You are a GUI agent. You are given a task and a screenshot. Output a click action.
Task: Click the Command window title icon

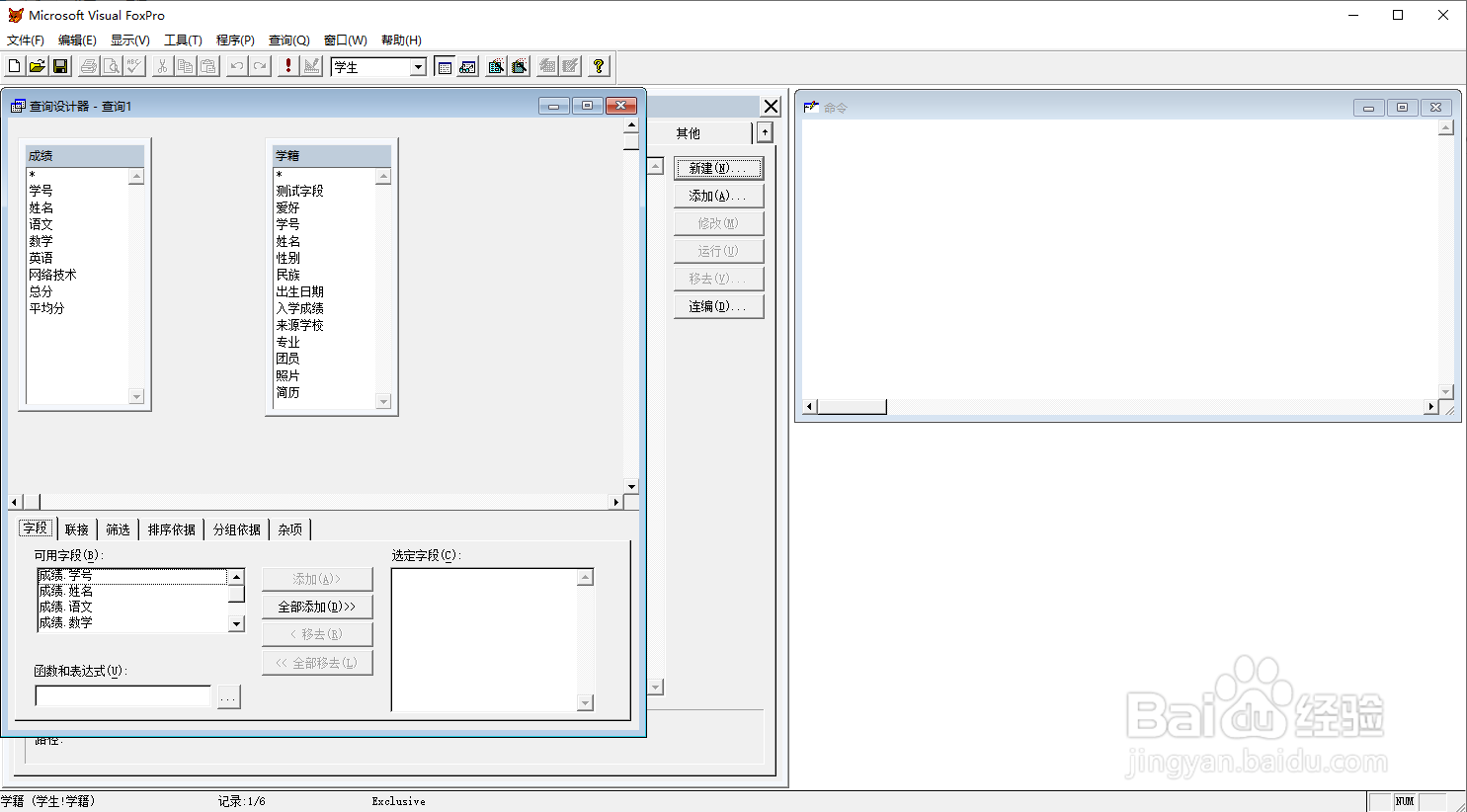[x=811, y=107]
